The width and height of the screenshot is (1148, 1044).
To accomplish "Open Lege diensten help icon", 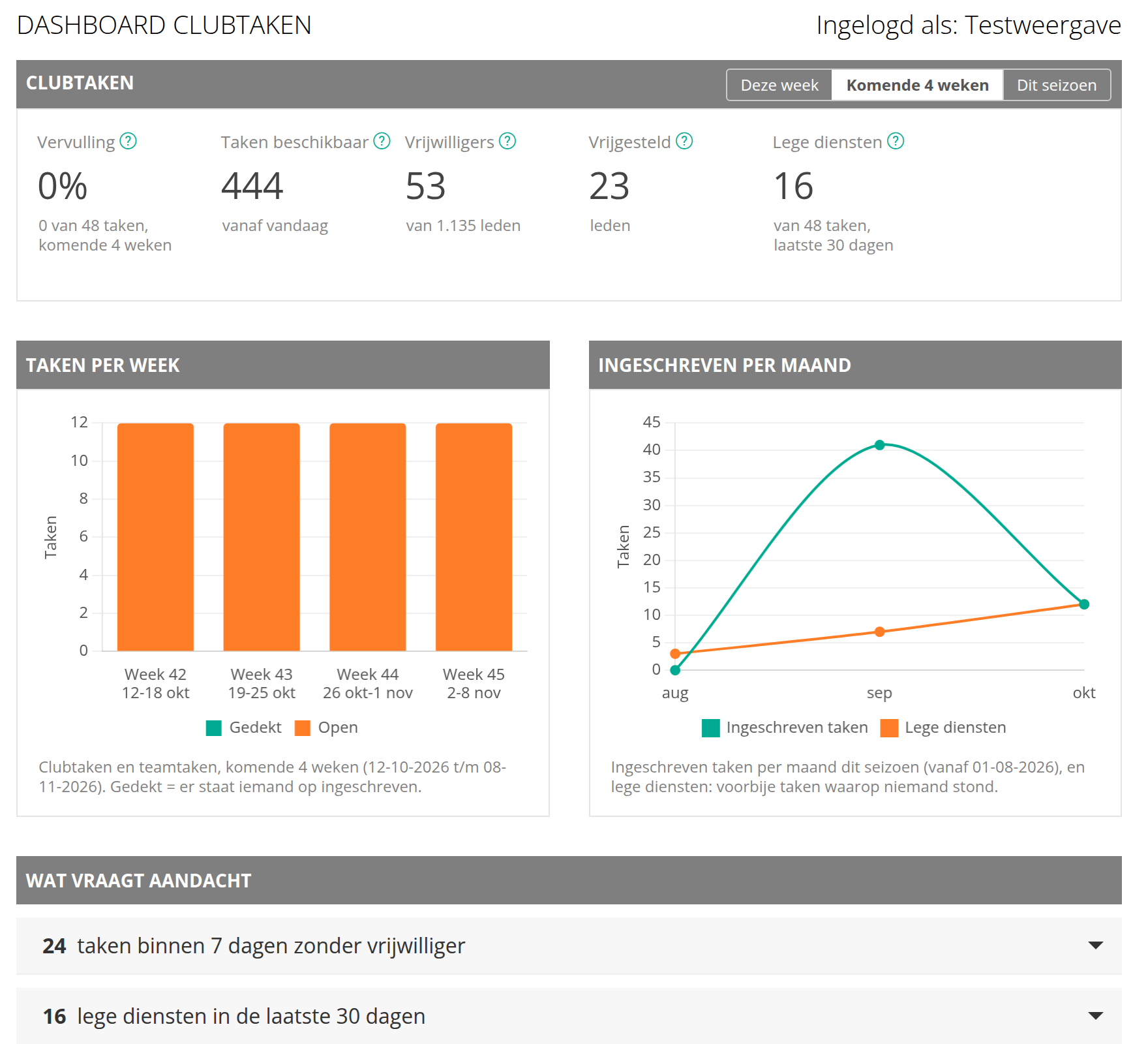I will coord(896,141).
